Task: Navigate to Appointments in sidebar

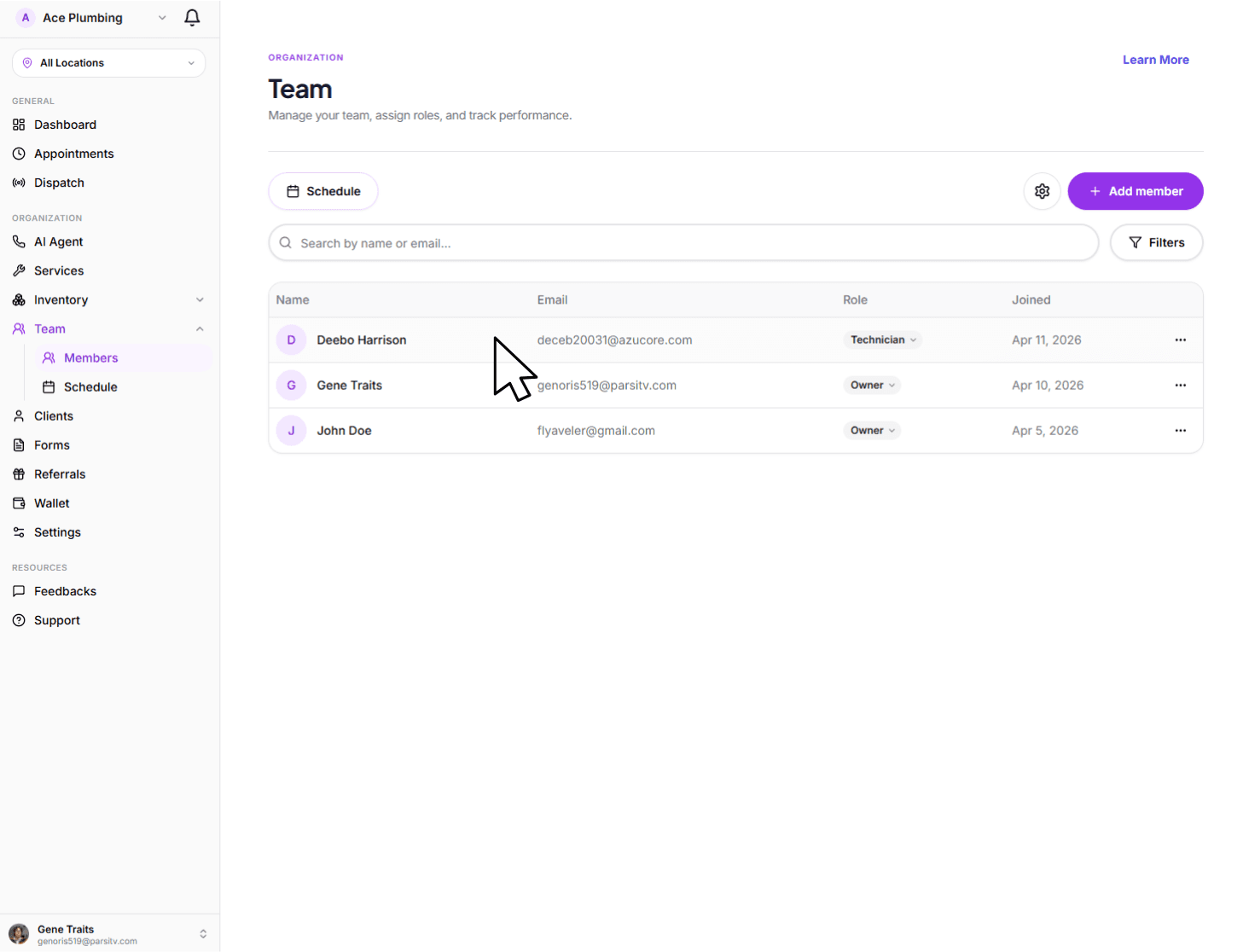Action: (x=73, y=154)
